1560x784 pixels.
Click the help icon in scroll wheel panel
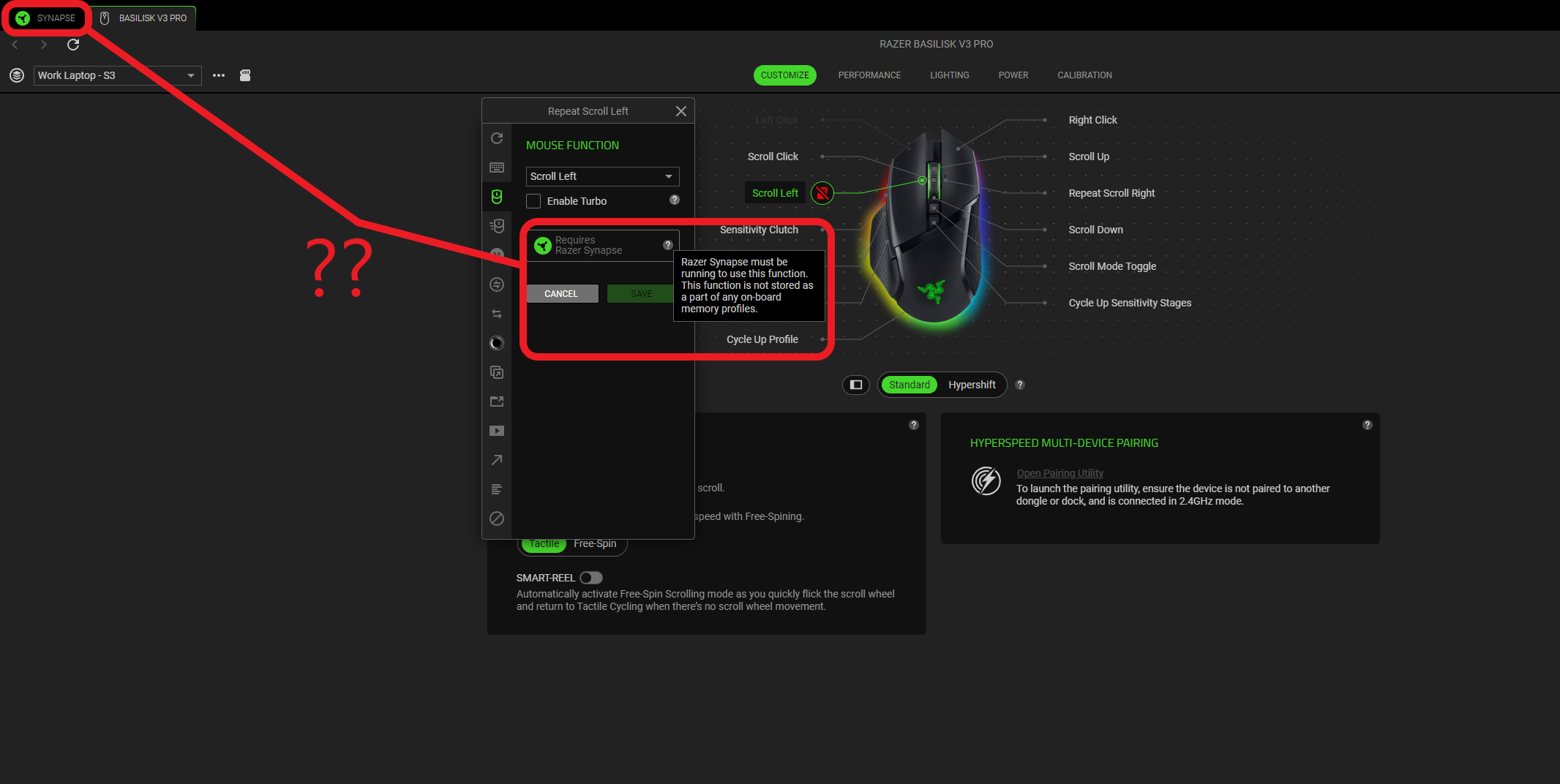(914, 425)
